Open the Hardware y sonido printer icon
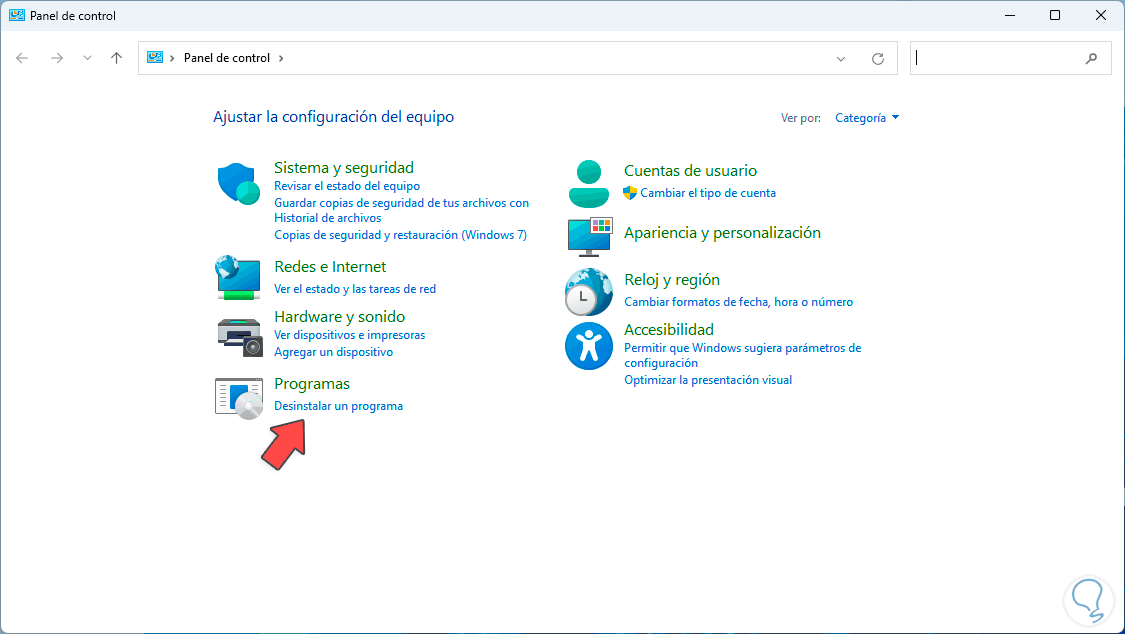 (240, 337)
